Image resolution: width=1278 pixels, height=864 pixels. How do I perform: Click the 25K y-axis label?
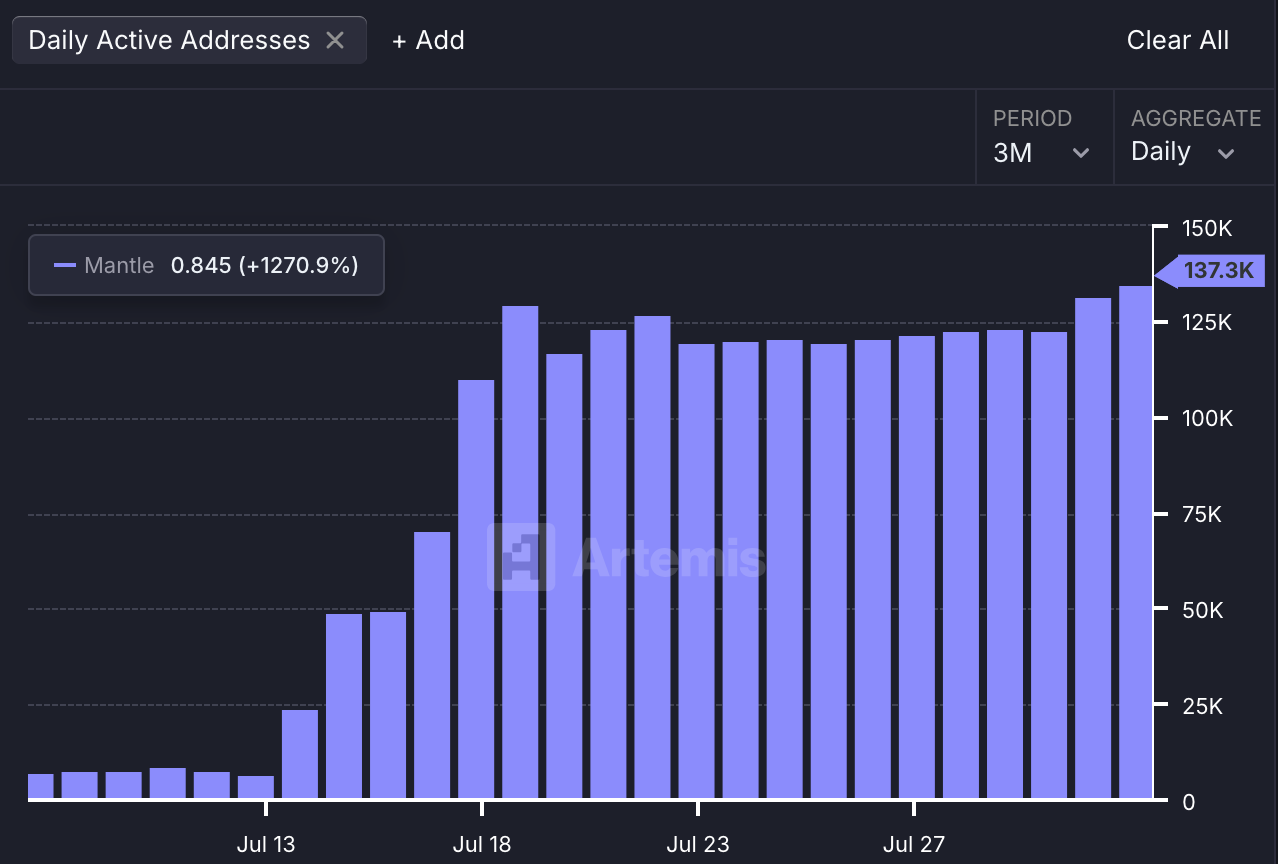[x=1203, y=706]
